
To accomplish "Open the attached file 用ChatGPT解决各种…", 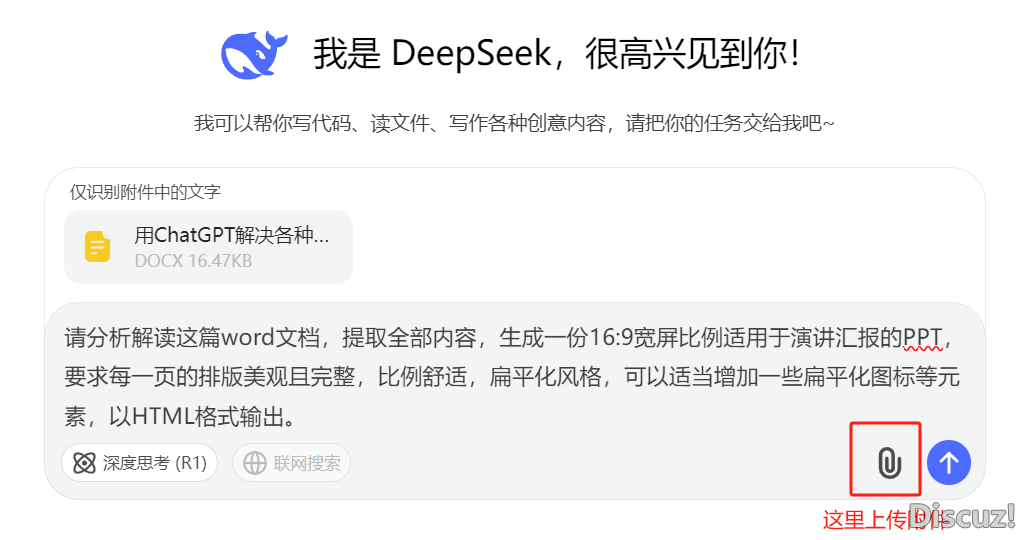I will pyautogui.click(x=231, y=236).
